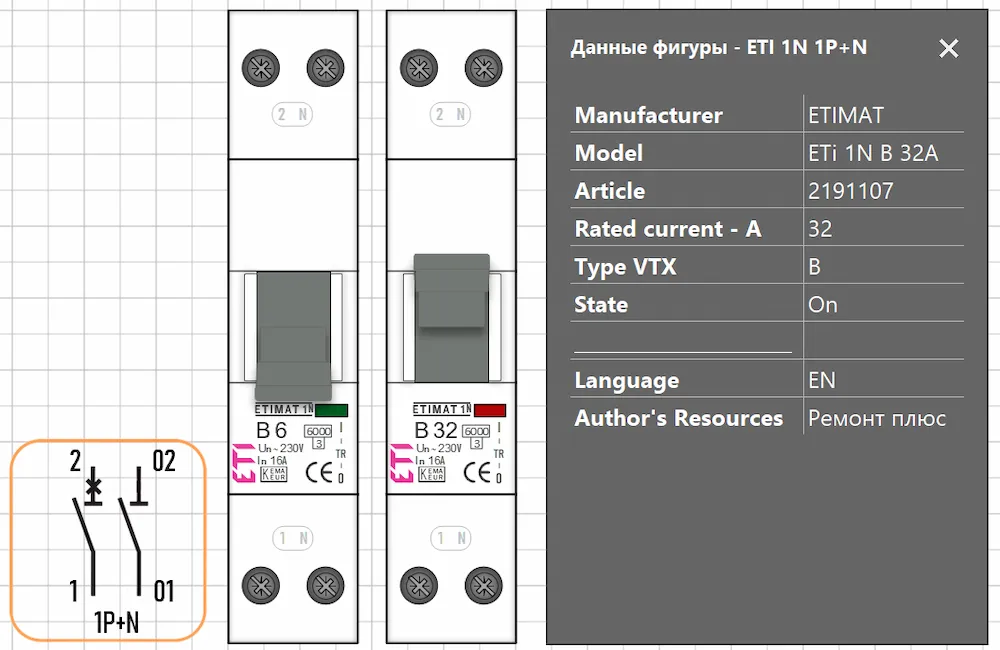The width and height of the screenshot is (1000, 650).
Task: Select the Model value ETi 1N B 32A
Action: coord(873,153)
